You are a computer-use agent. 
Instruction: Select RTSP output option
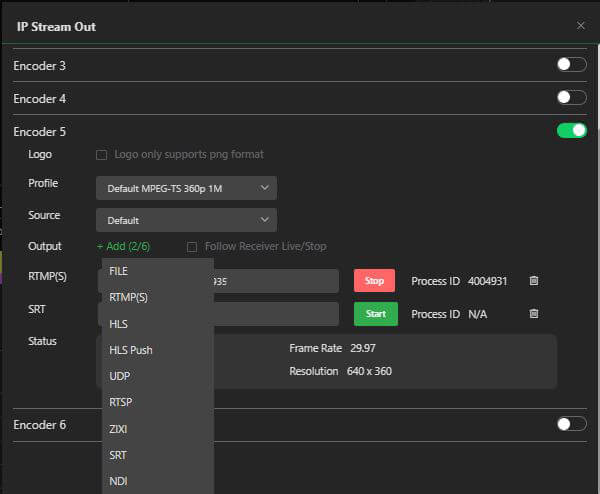(x=121, y=402)
